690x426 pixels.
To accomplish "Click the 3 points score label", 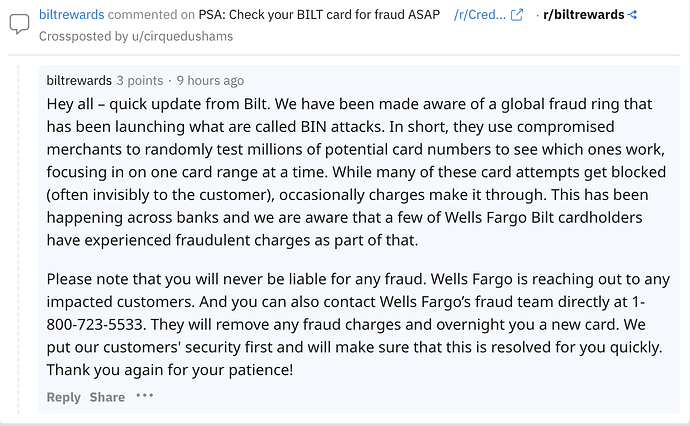I will 140,81.
